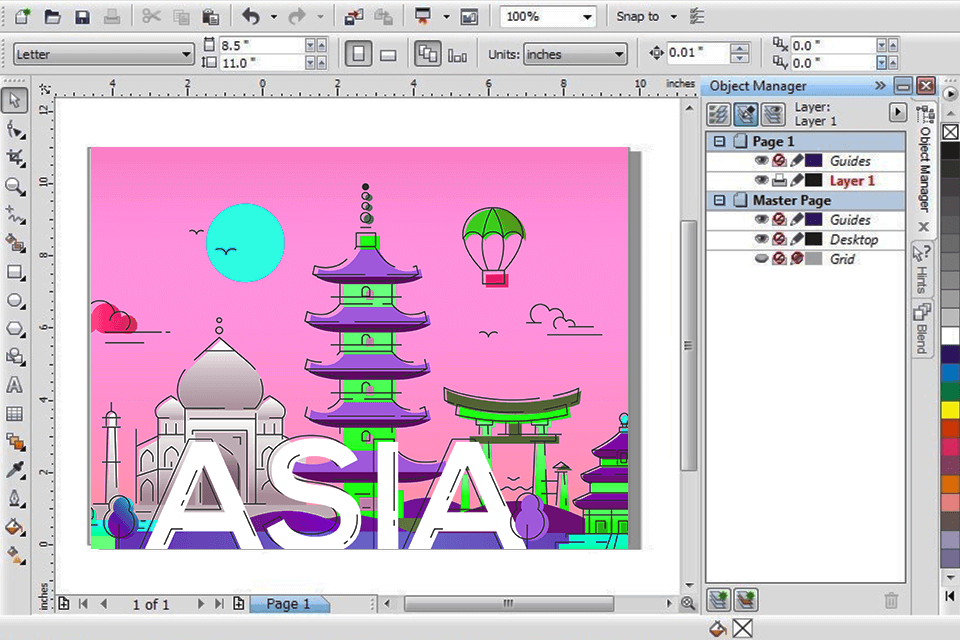The width and height of the screenshot is (960, 640).
Task: Open the paper size dropdown showing Letter
Action: pyautogui.click(x=185, y=52)
